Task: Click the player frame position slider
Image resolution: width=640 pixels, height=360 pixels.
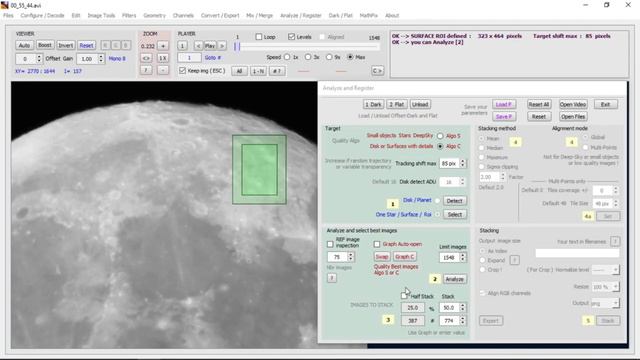Action: pos(307,47)
